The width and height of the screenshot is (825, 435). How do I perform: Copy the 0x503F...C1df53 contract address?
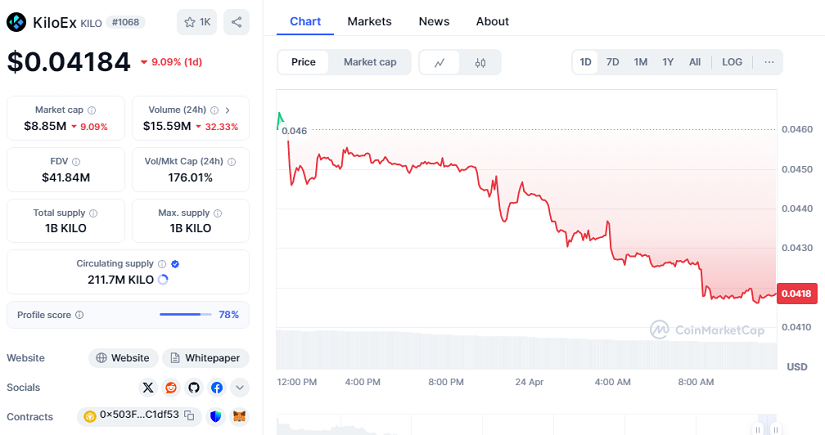pos(189,415)
